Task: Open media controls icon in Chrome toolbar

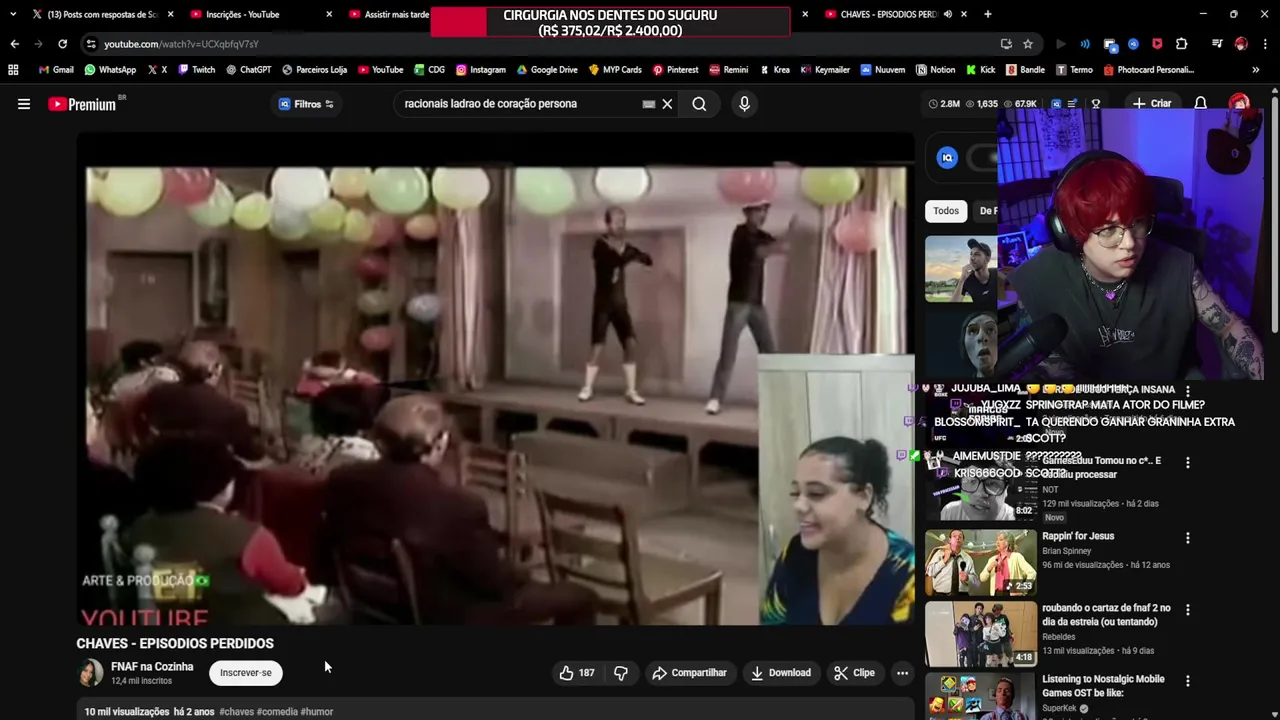Action: pyautogui.click(x=1217, y=44)
